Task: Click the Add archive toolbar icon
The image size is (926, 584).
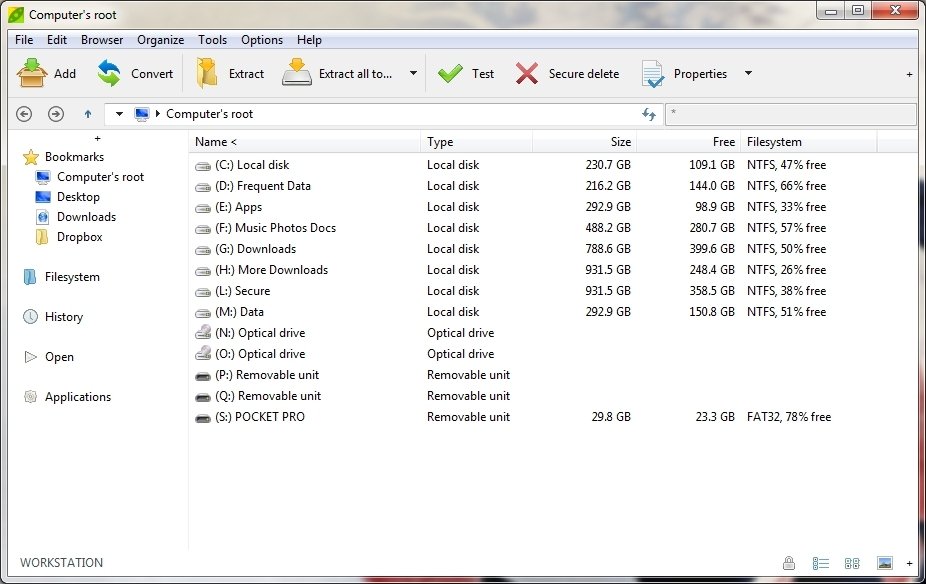Action: pyautogui.click(x=32, y=73)
